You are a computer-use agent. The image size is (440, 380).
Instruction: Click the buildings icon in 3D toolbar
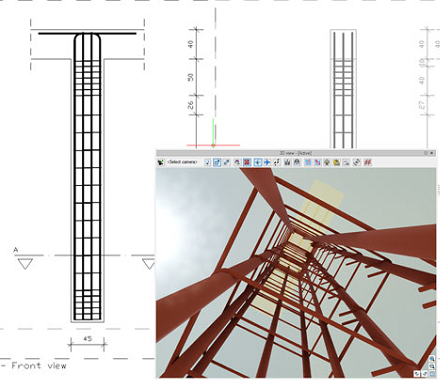287,162
